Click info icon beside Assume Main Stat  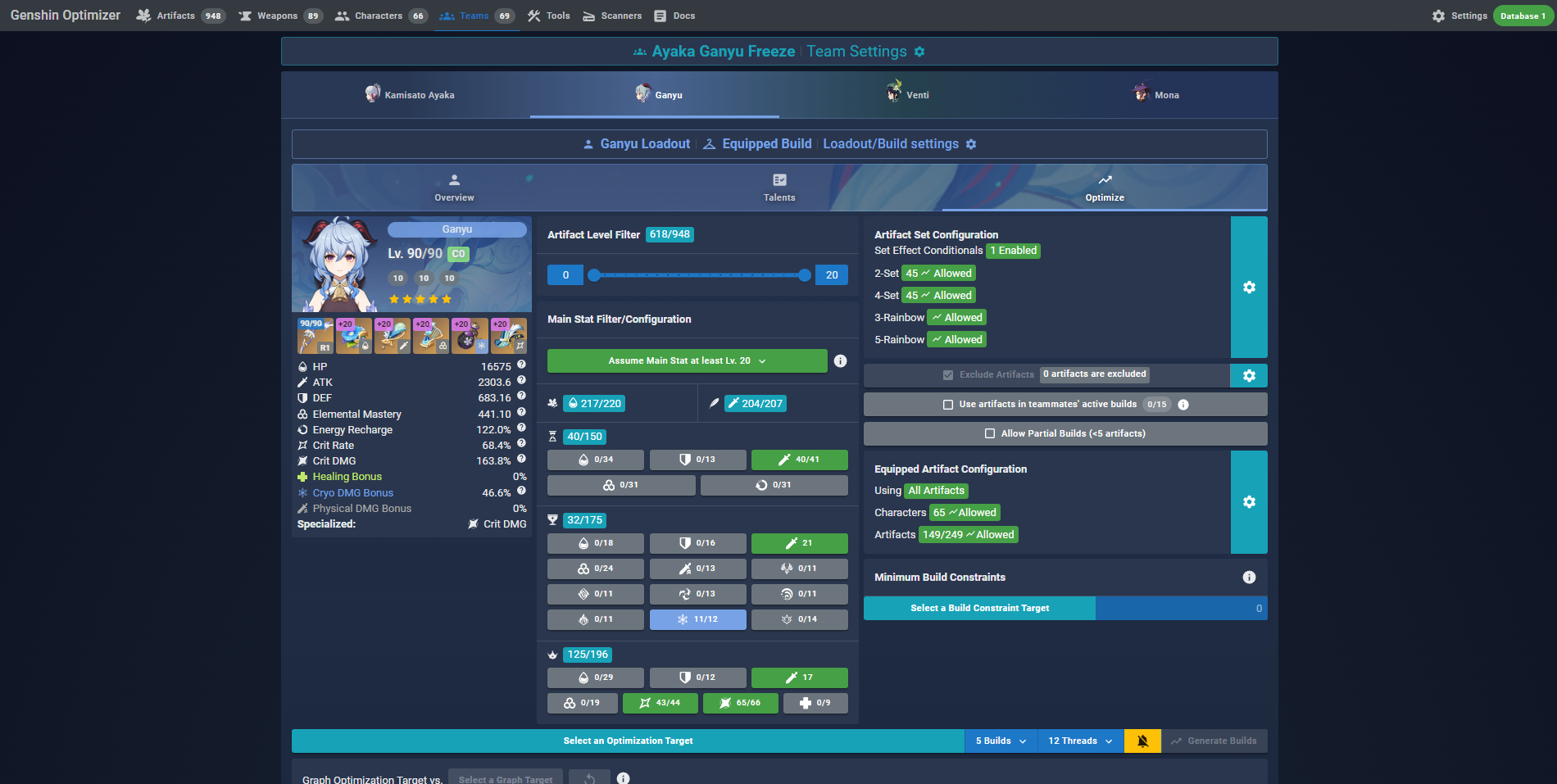coord(840,361)
